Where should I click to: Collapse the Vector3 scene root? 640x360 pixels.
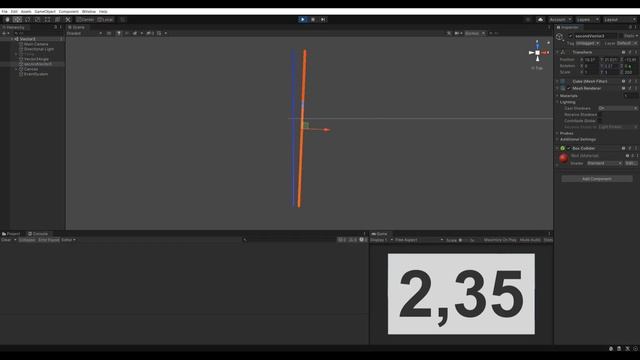(x=12, y=39)
